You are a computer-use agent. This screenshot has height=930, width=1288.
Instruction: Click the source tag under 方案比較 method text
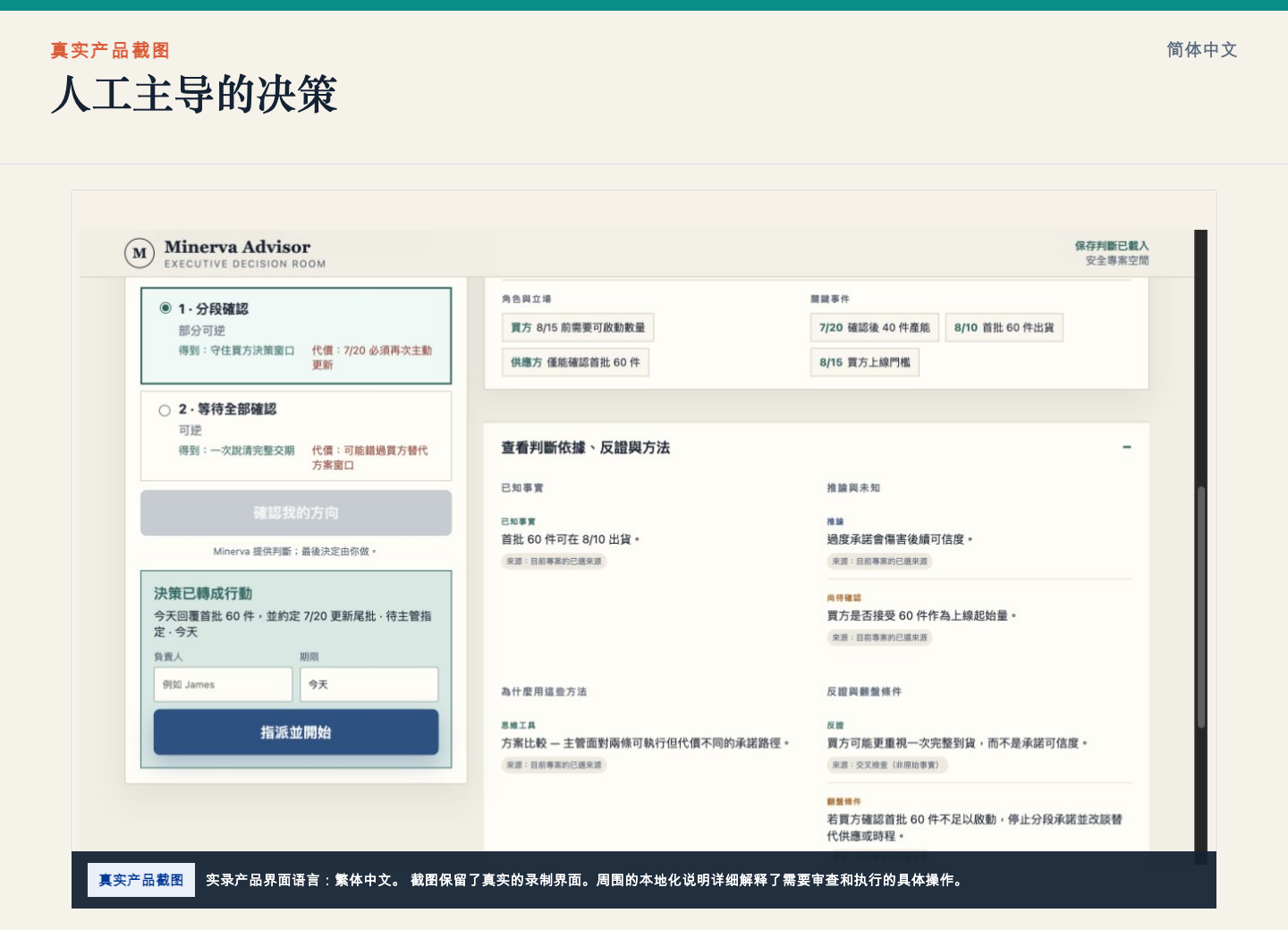554,765
